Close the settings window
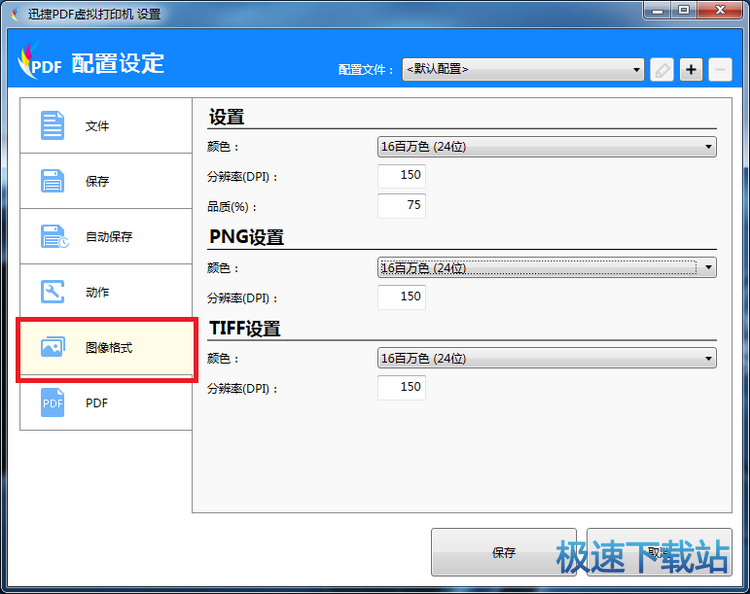 (720, 11)
